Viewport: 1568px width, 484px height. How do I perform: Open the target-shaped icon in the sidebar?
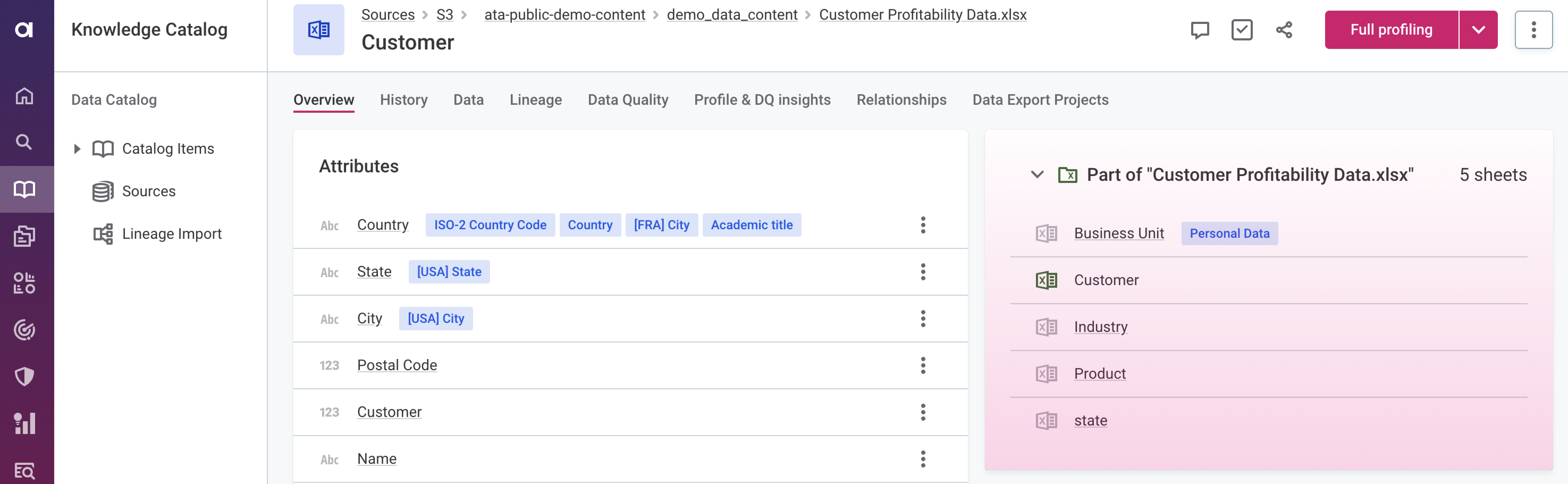24,329
